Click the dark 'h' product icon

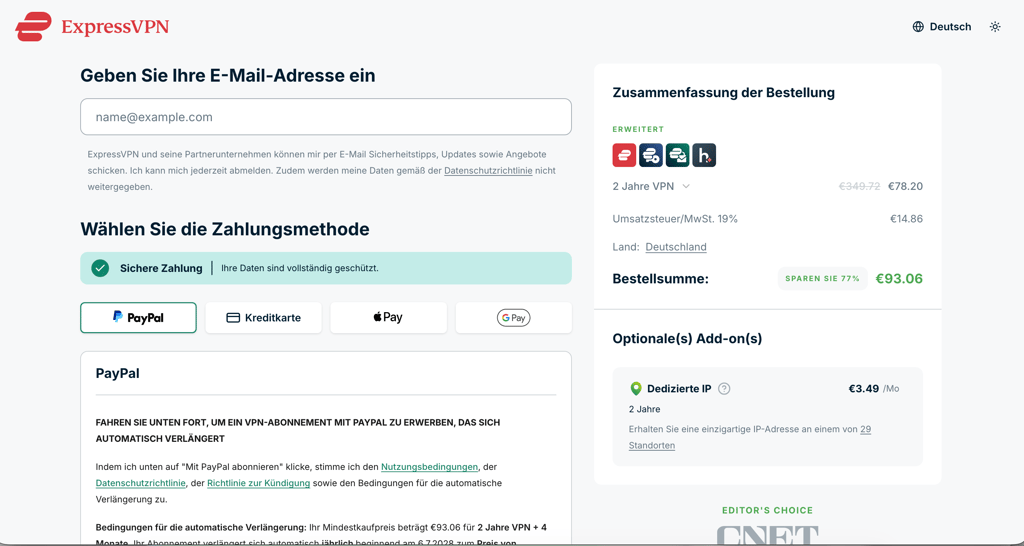click(x=704, y=155)
